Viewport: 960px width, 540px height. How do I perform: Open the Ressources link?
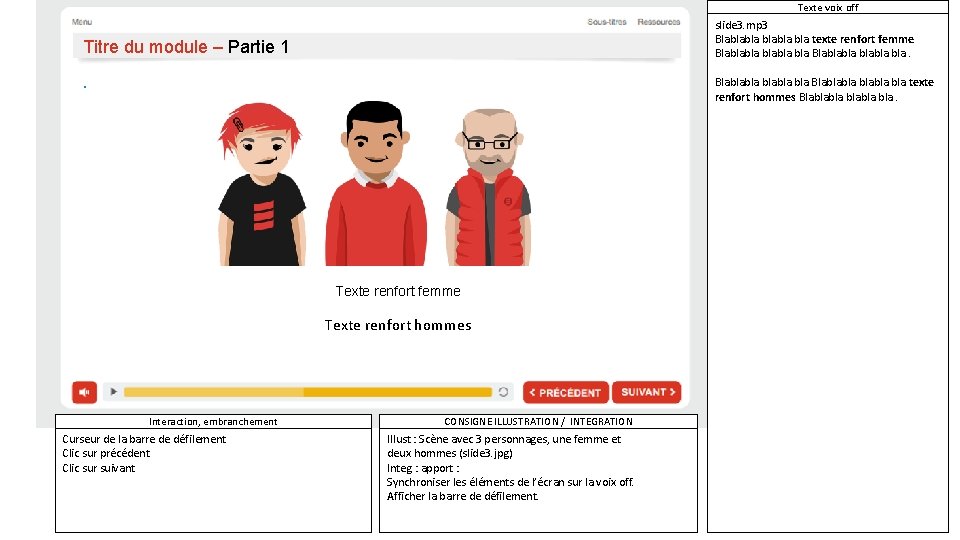(x=659, y=22)
